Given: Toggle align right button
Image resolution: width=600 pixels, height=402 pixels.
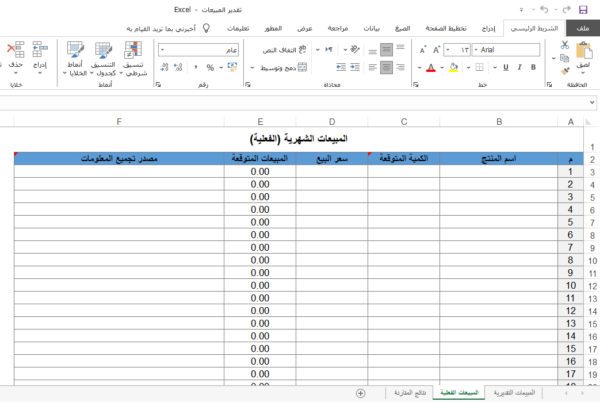Looking at the screenshot, I should [x=400, y=68].
